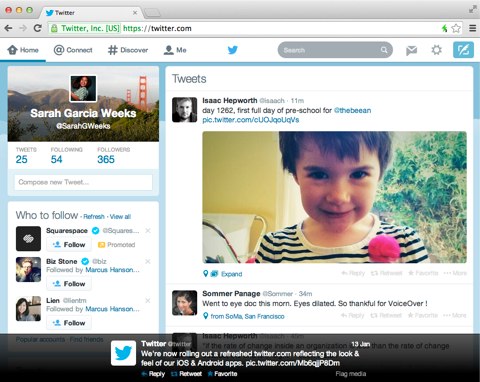This screenshot has width=480, height=382.
Task: Reply to Sommer Panage's tweet
Action: [x=353, y=315]
